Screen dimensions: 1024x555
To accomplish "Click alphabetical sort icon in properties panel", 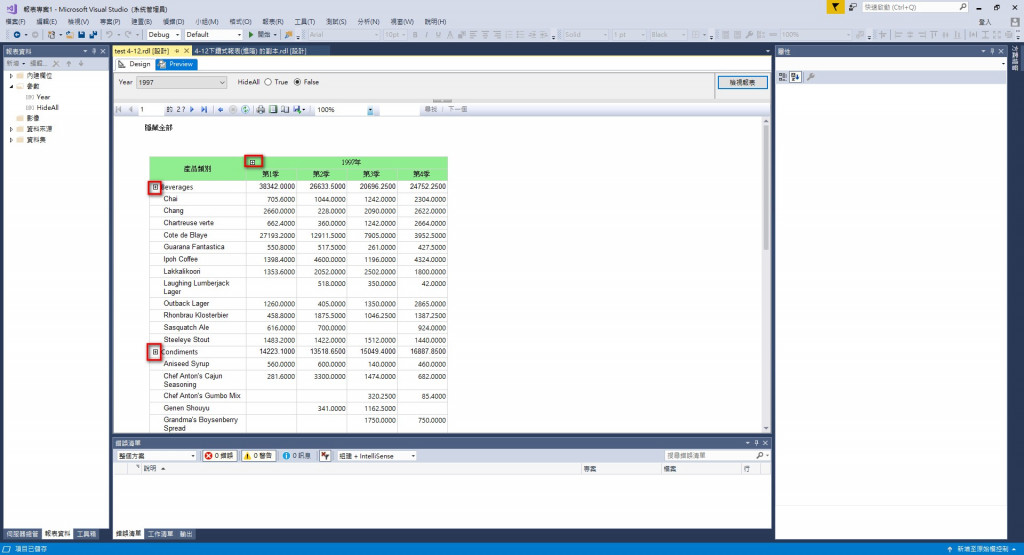I will pyautogui.click(x=795, y=77).
